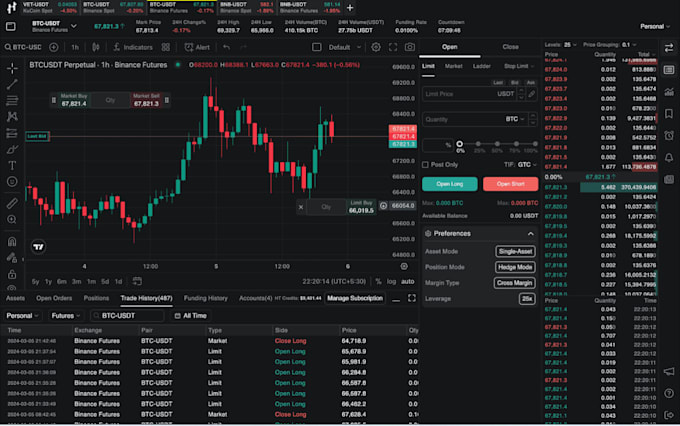The image size is (680, 426).
Task: Expand the BTC-USDT pair selector chevron
Action: [74, 26]
